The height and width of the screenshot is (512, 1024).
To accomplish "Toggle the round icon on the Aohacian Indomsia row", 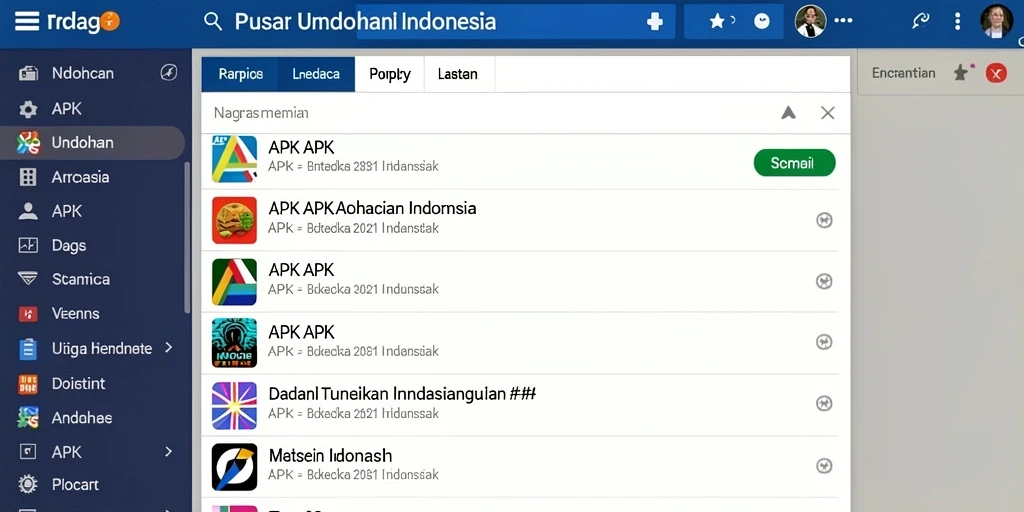I will (824, 221).
